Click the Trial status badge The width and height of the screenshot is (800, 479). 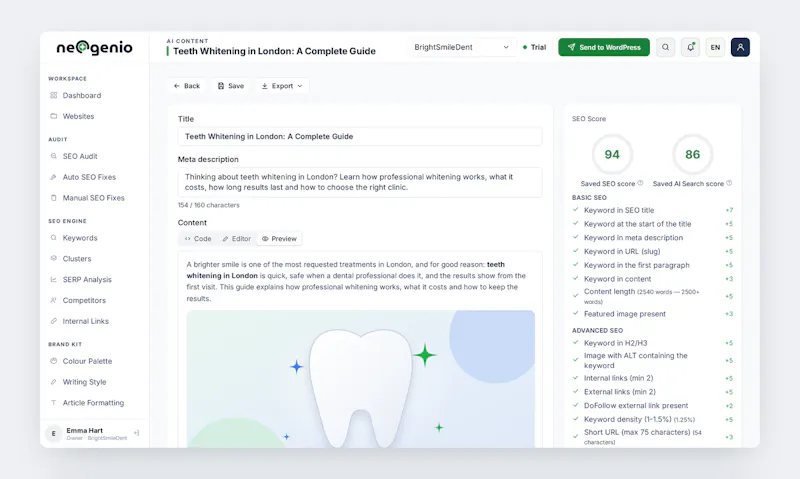pyautogui.click(x=534, y=47)
